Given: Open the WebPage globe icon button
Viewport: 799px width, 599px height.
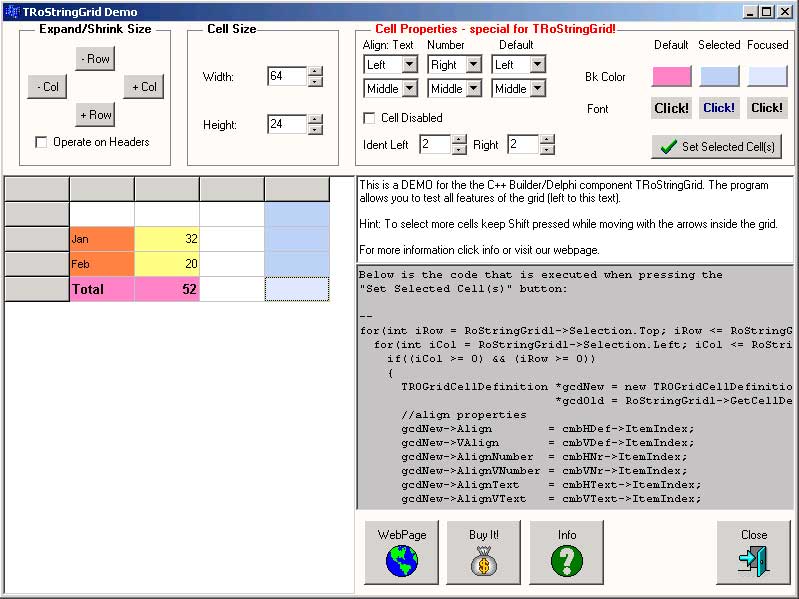Looking at the screenshot, I should [x=402, y=552].
